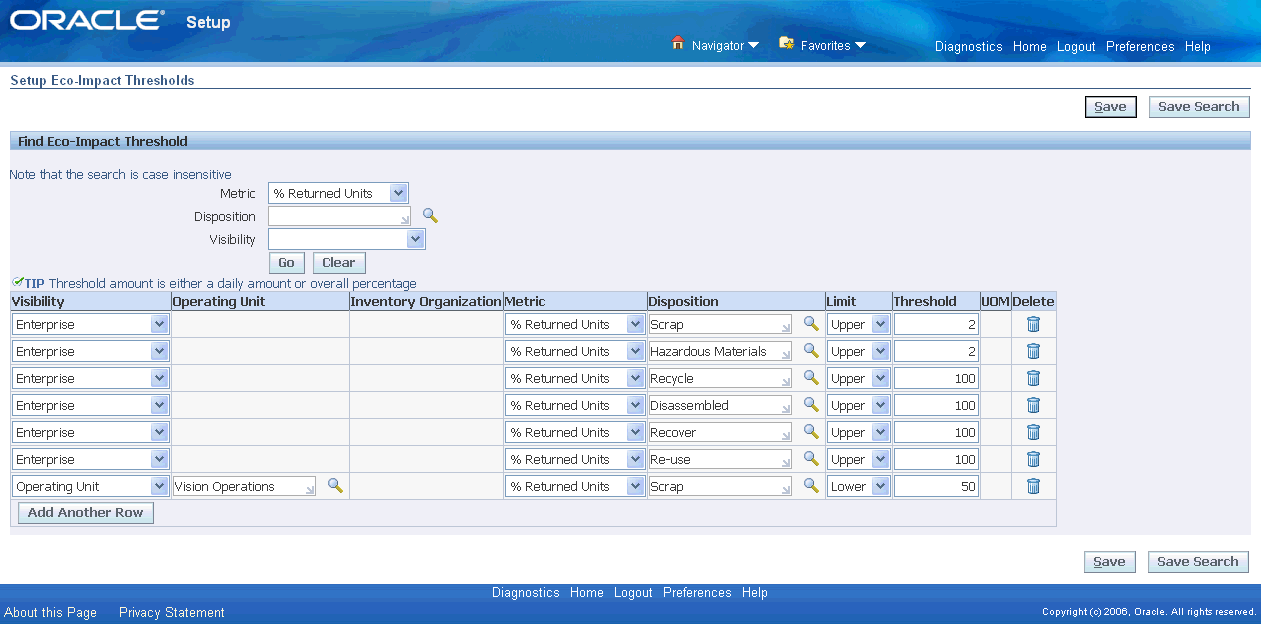Go to Home in top header
1261x624 pixels.
click(1029, 47)
